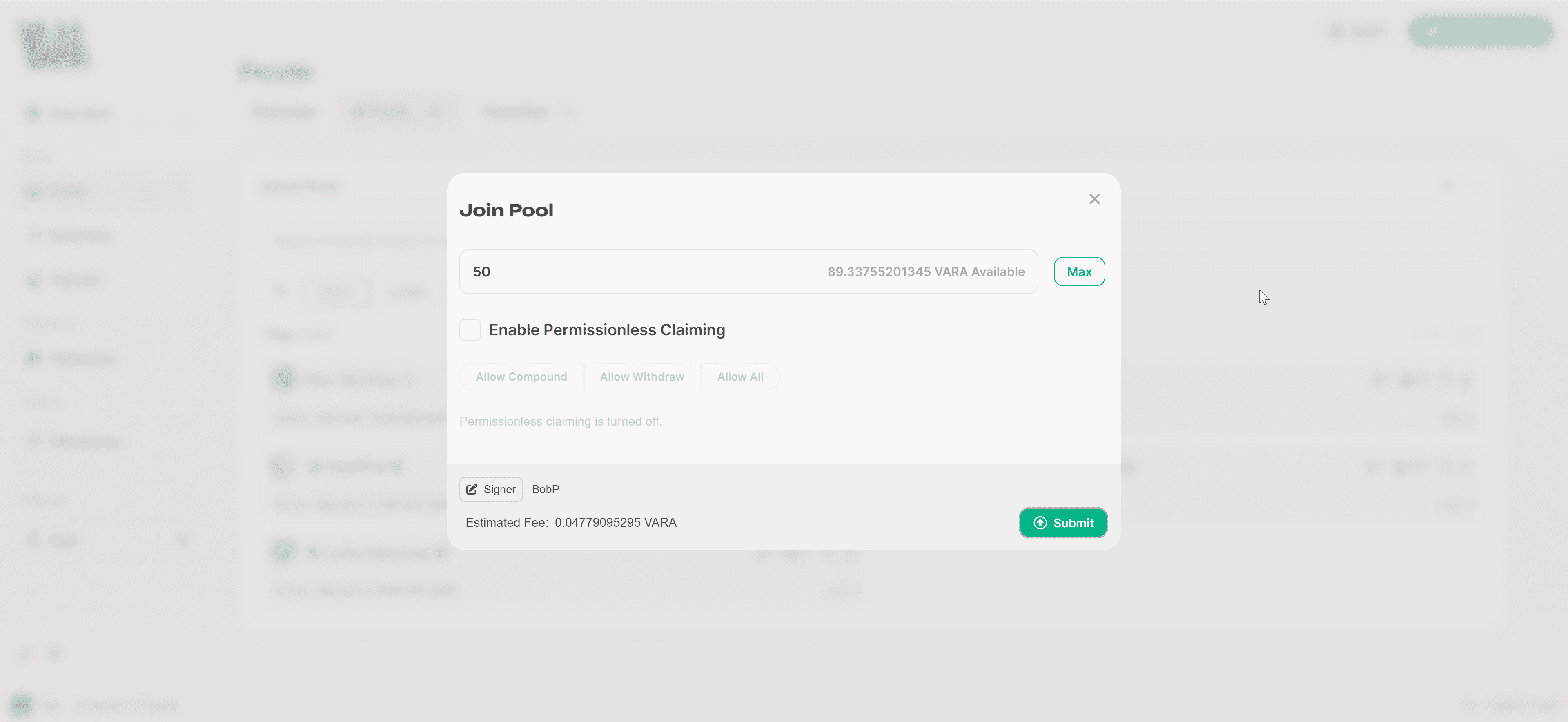Select the Allow All option
This screenshot has height=722, width=1568.
tap(739, 377)
